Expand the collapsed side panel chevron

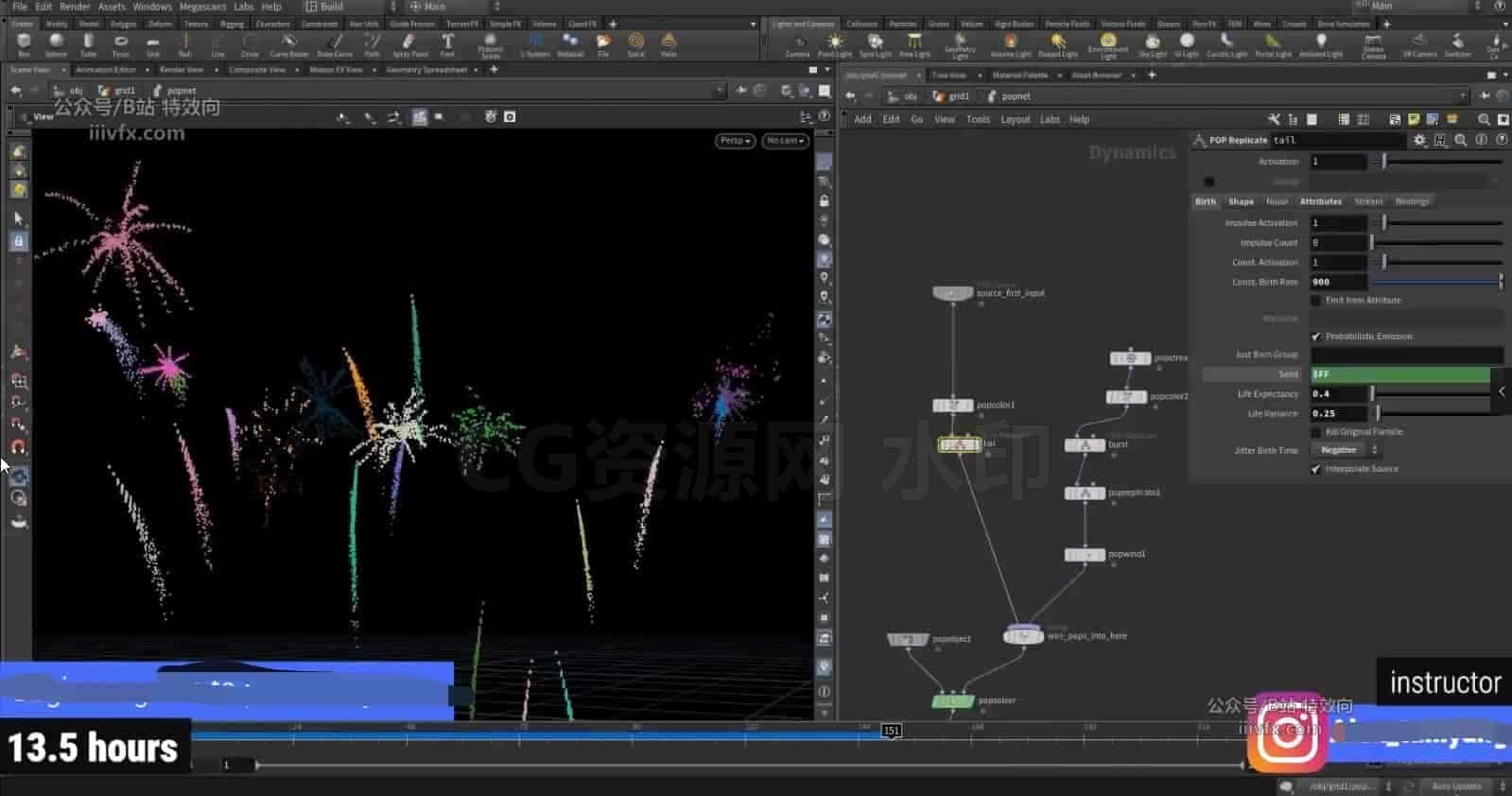(x=1502, y=391)
